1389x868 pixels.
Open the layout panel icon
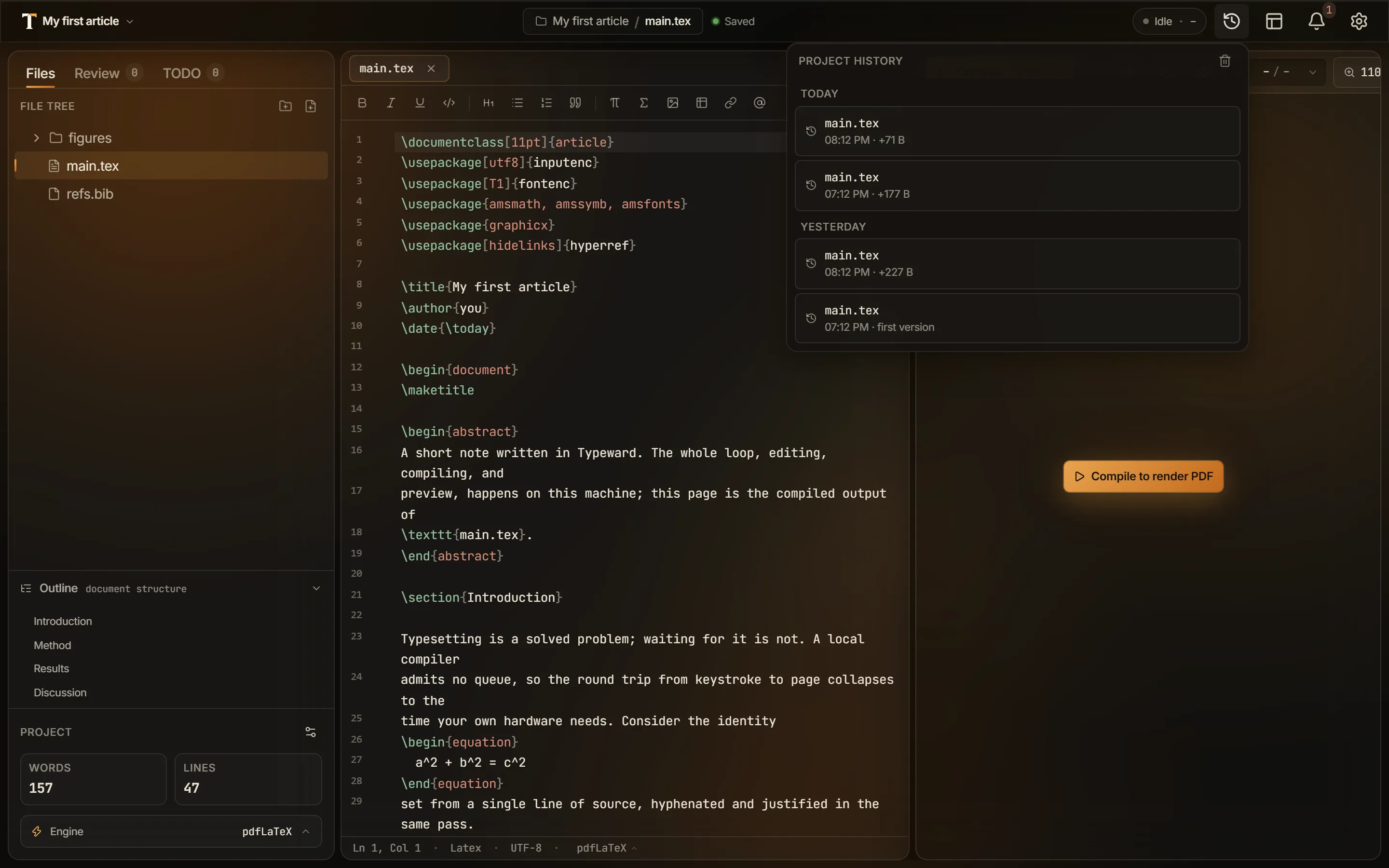click(1274, 21)
